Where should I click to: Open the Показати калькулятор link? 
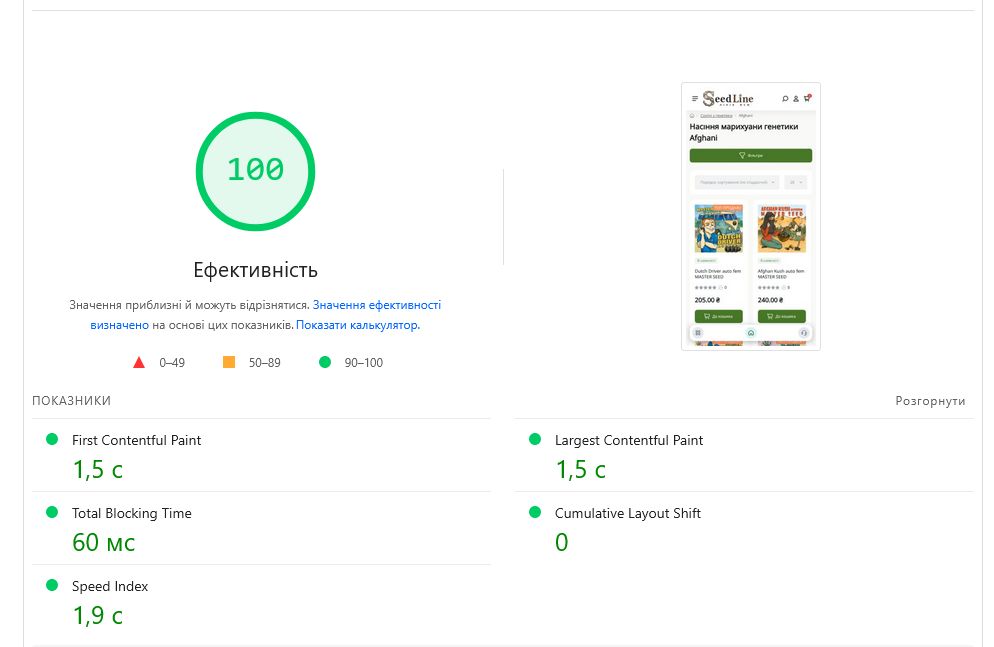tap(357, 325)
